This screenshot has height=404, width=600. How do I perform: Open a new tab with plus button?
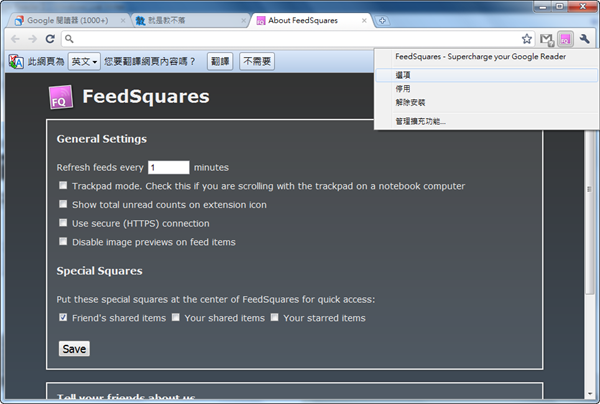coord(382,21)
